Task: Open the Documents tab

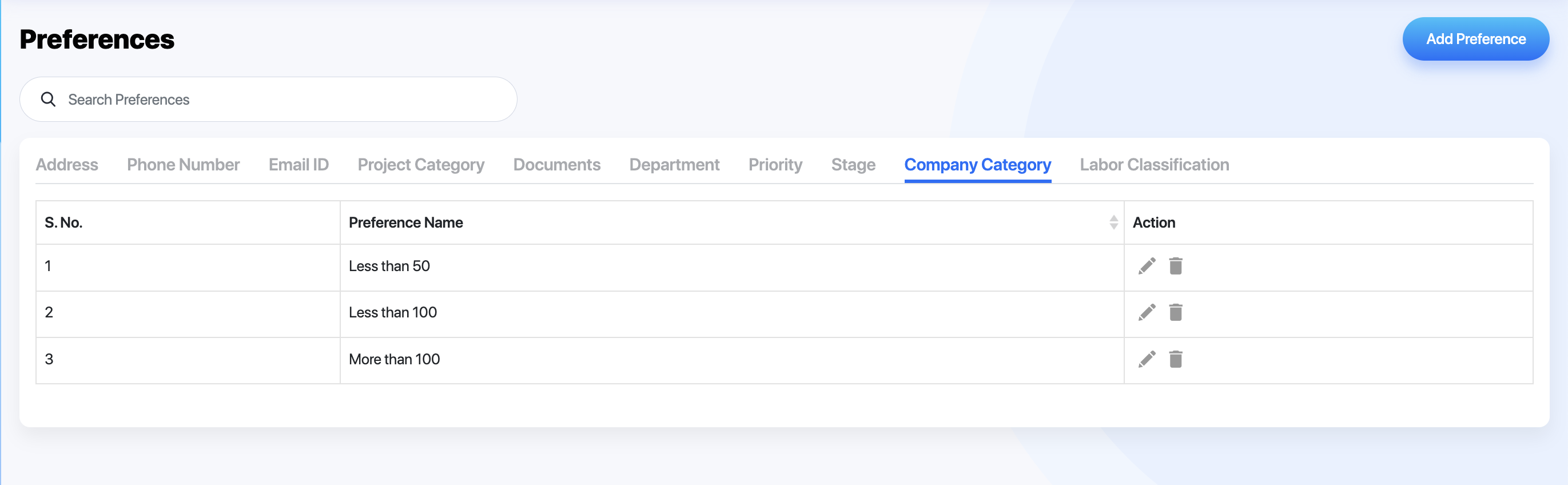Action: click(556, 164)
